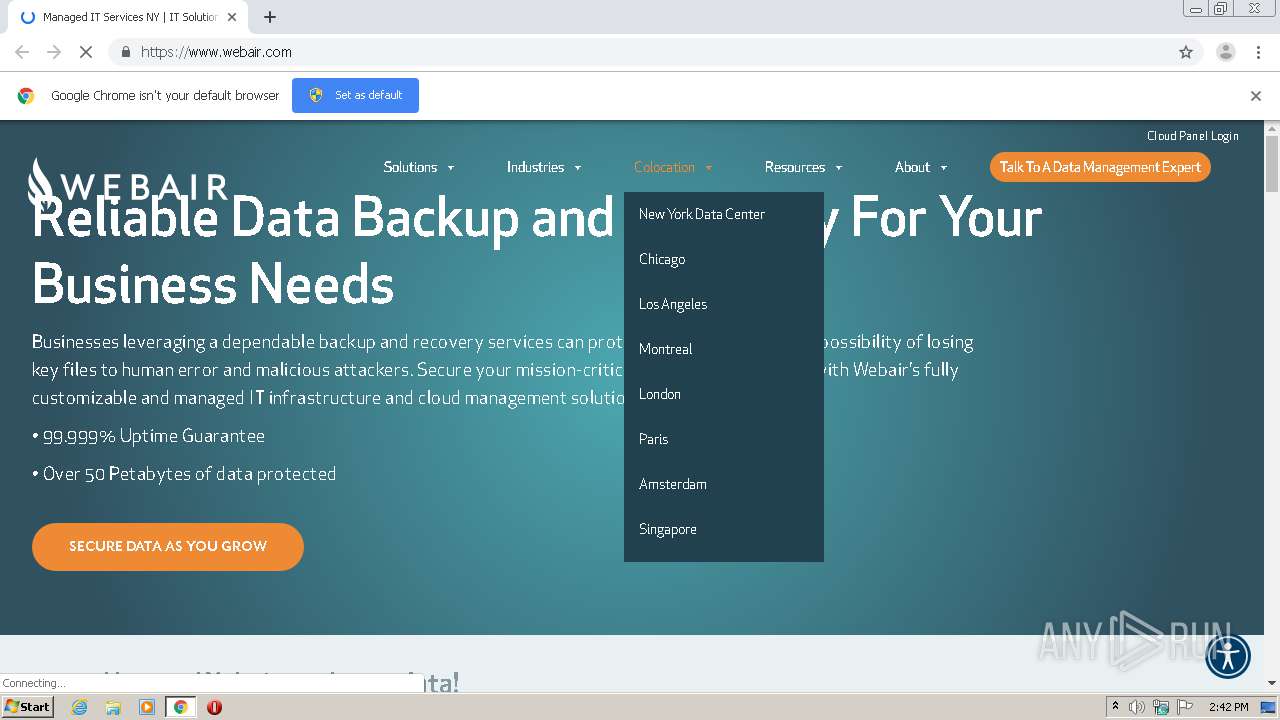Dismiss the default browser notification bar
1280x720 pixels.
[1256, 96]
